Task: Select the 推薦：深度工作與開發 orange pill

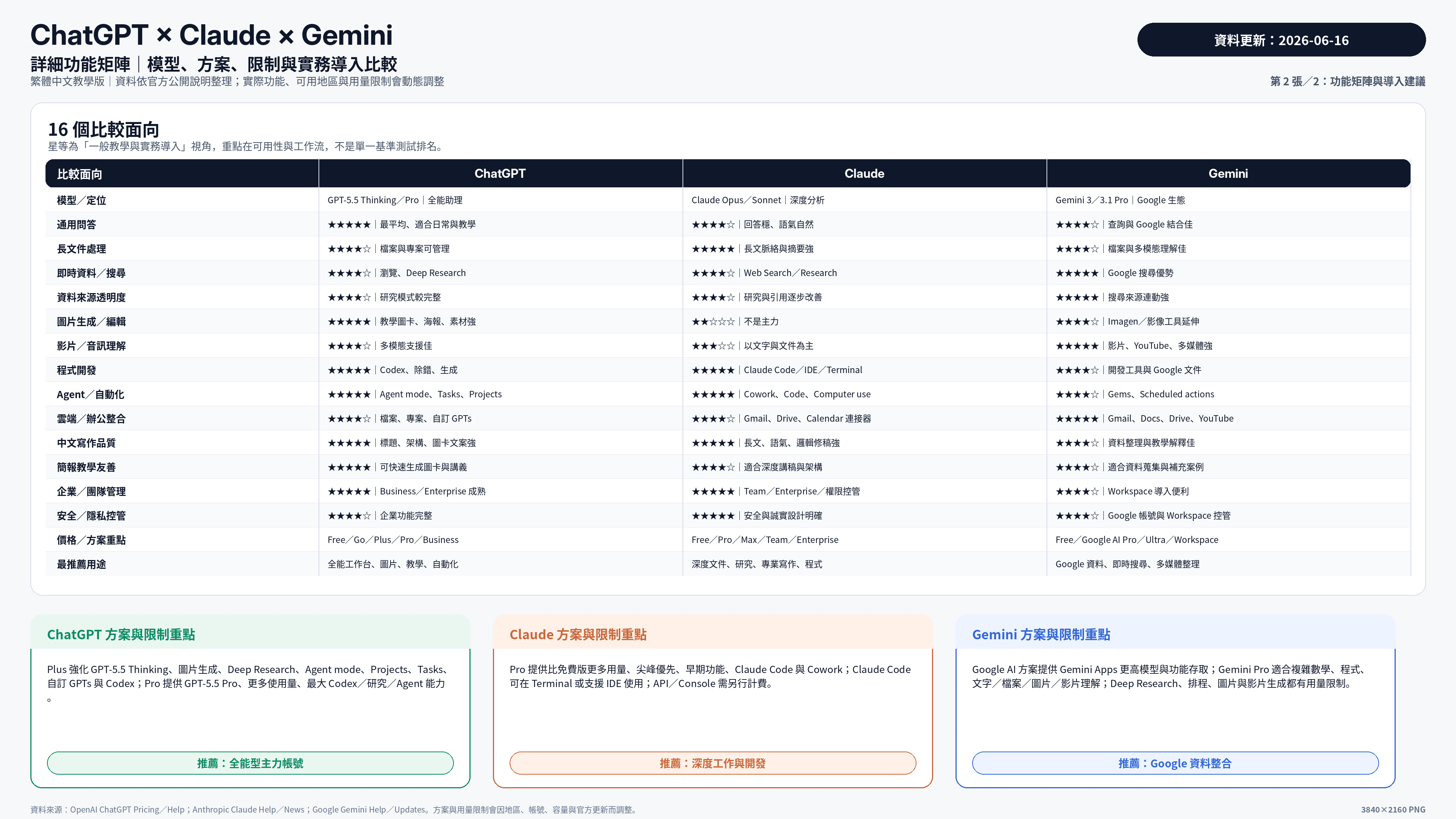Action: pyautogui.click(x=712, y=763)
